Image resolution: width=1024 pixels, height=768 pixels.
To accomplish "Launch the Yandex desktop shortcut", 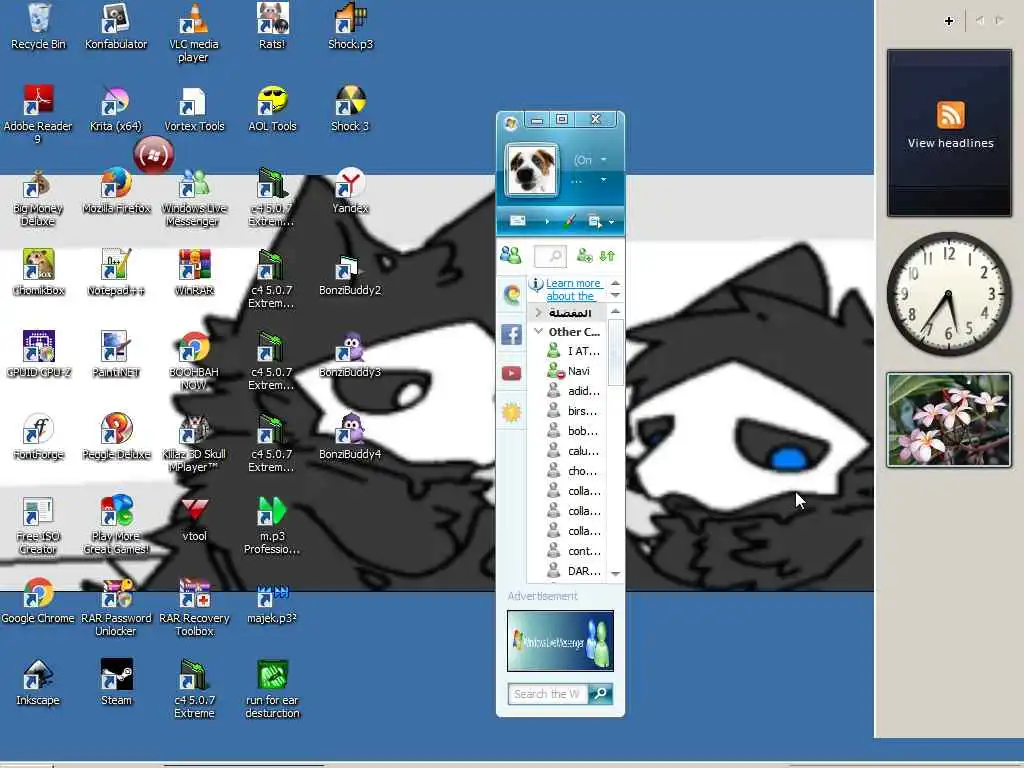I will click(x=350, y=191).
